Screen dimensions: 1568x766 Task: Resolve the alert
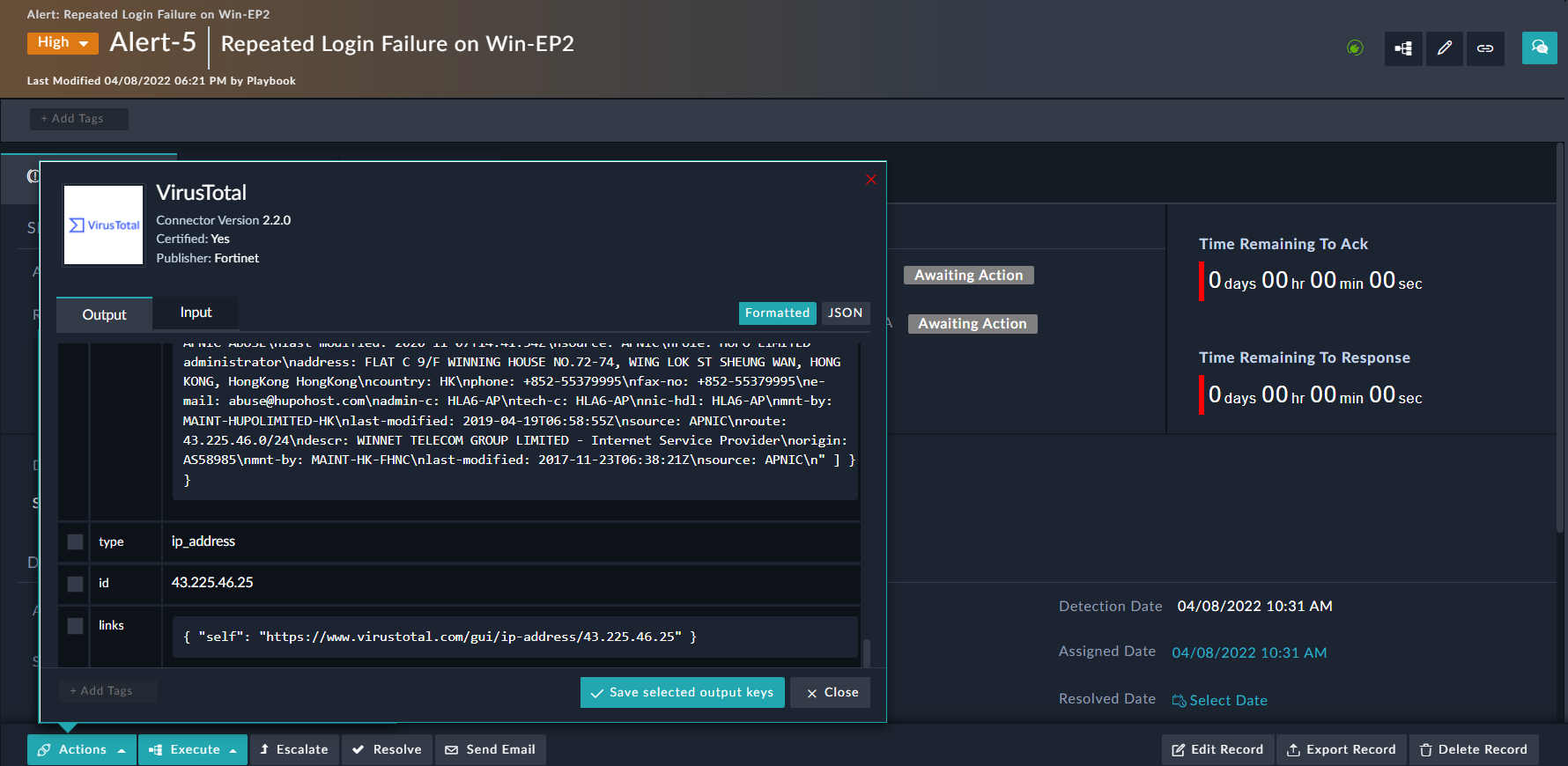387,749
